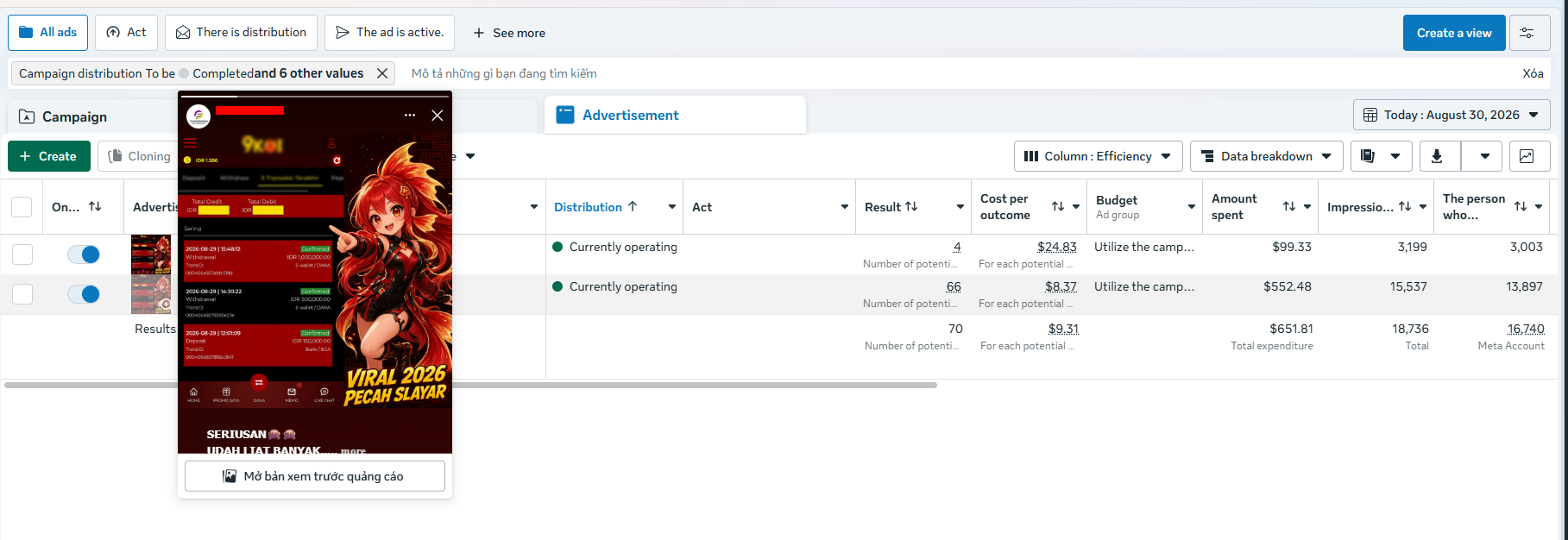Open There is distribution tab
This screenshot has width=1568, height=540.
241,33
